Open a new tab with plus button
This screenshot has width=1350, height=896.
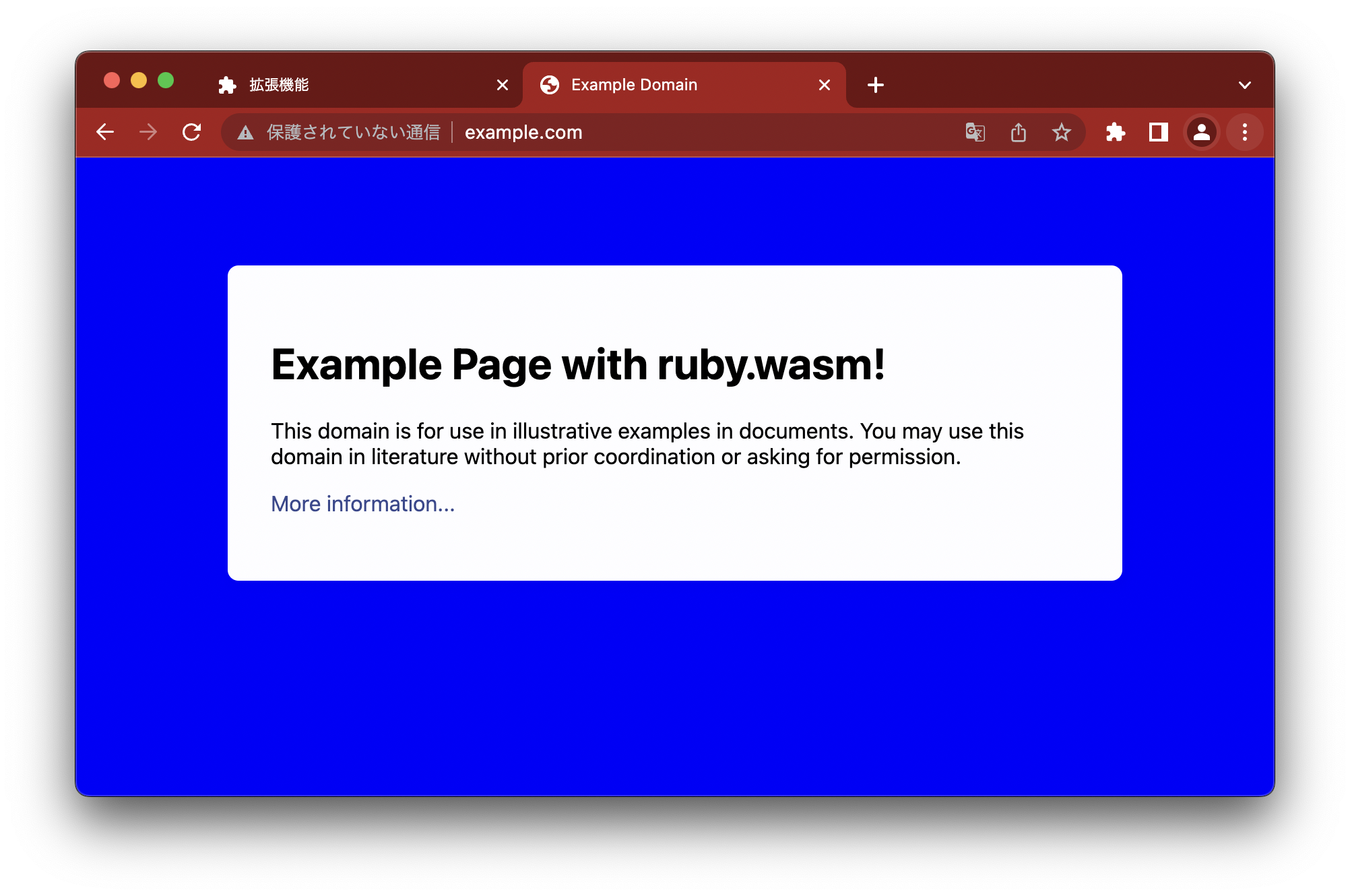pos(876,85)
